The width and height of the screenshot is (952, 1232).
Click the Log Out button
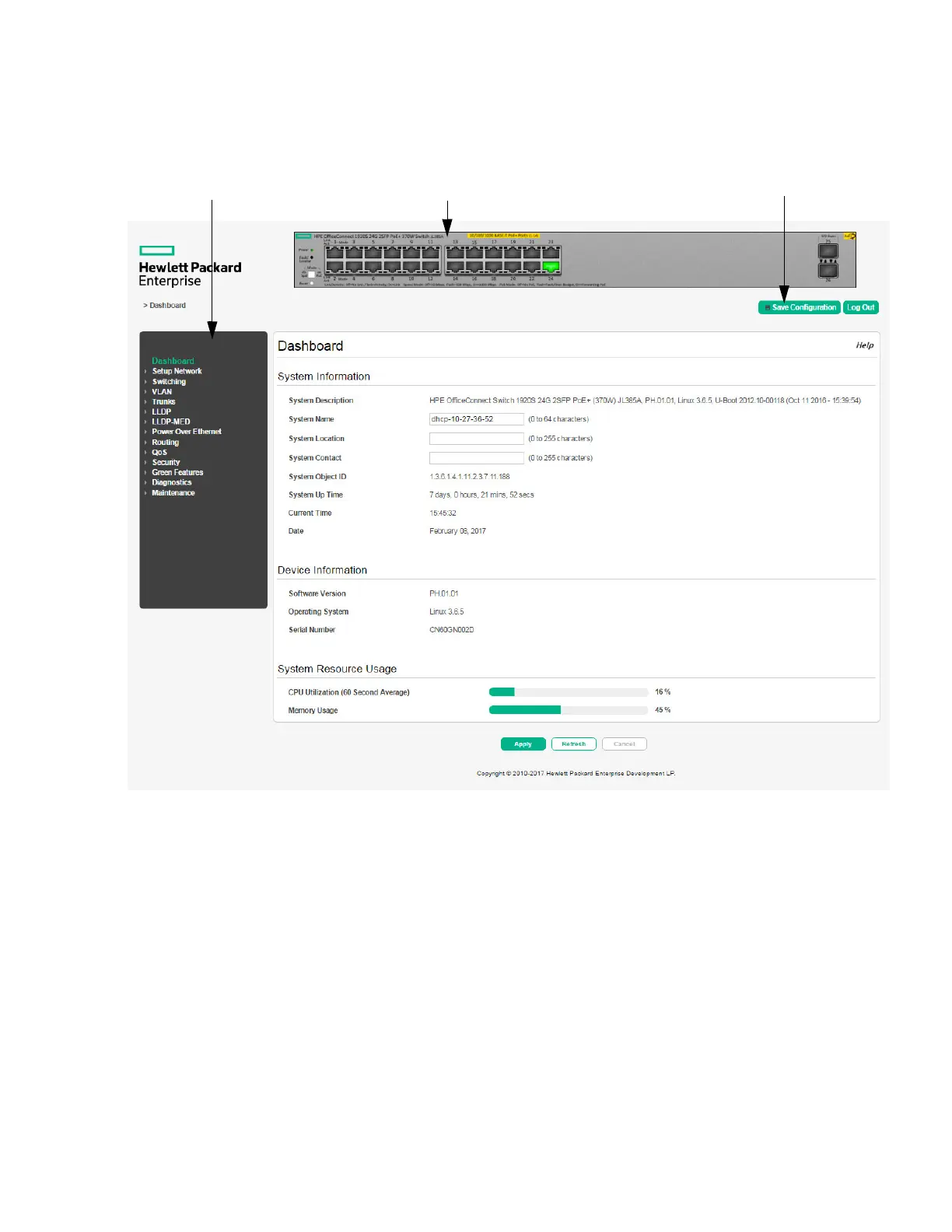coord(861,307)
